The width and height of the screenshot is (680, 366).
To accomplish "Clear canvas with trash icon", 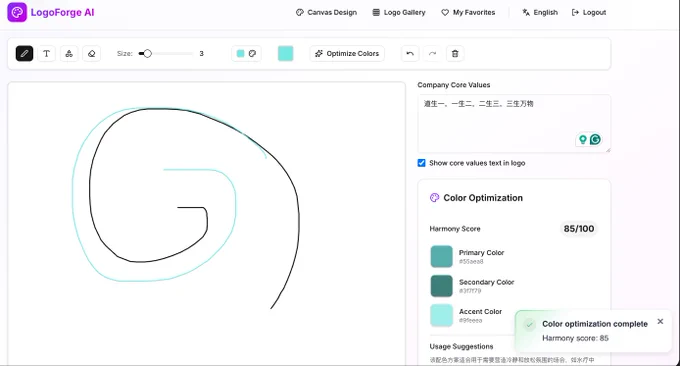I will pyautogui.click(x=455, y=53).
